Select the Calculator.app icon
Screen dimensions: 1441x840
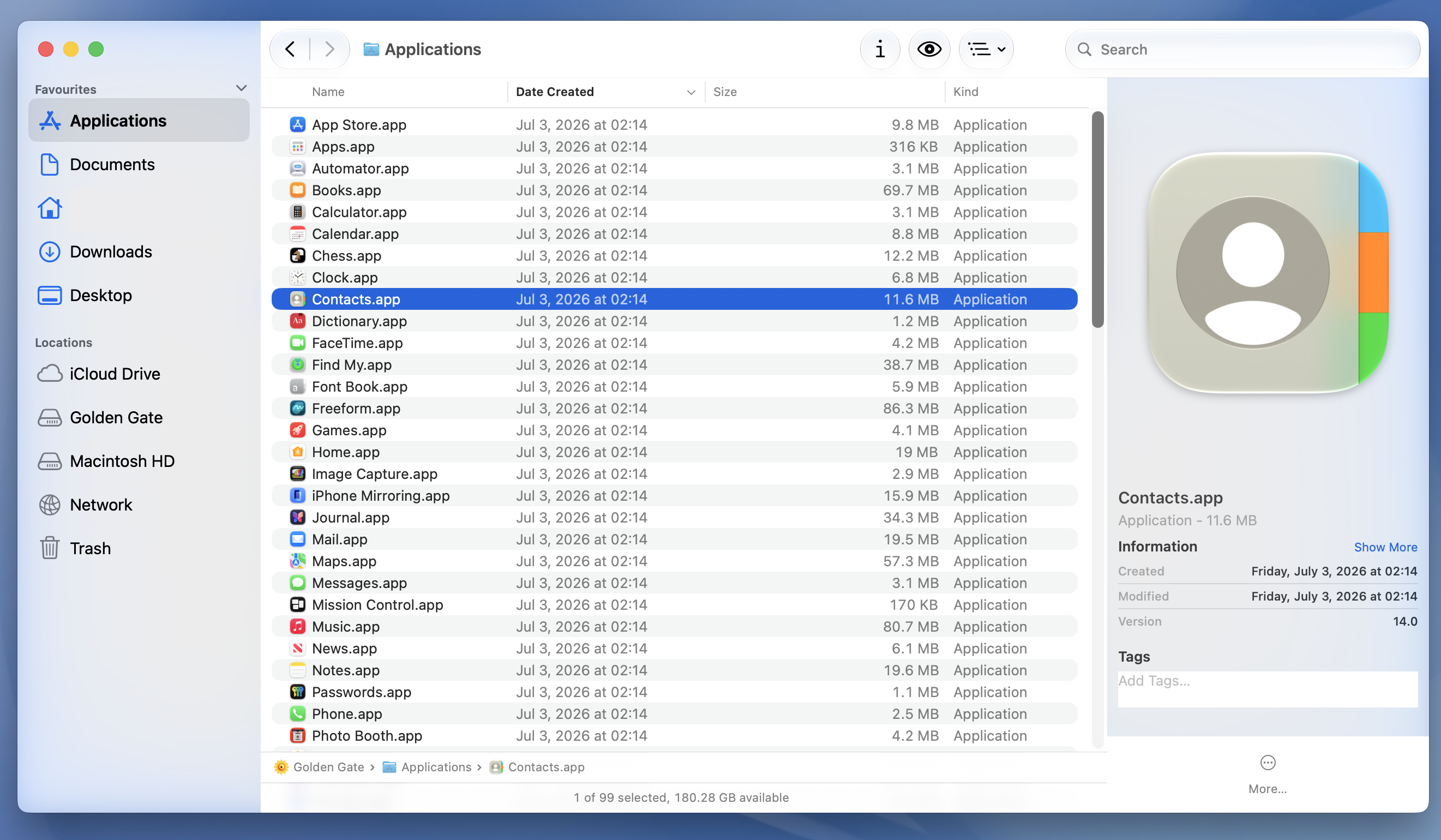click(297, 212)
